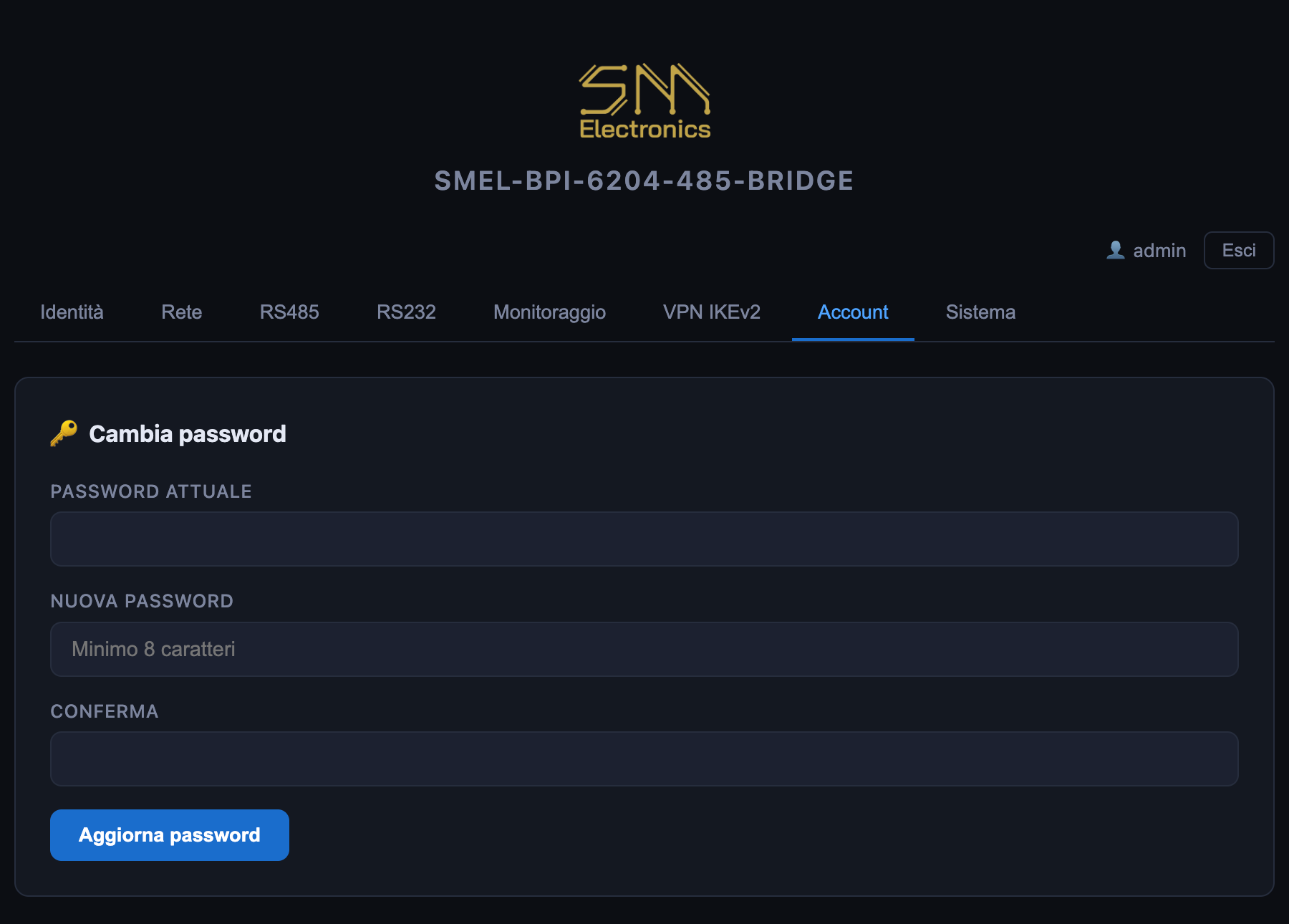Click the Cambia password heading text

tap(188, 434)
